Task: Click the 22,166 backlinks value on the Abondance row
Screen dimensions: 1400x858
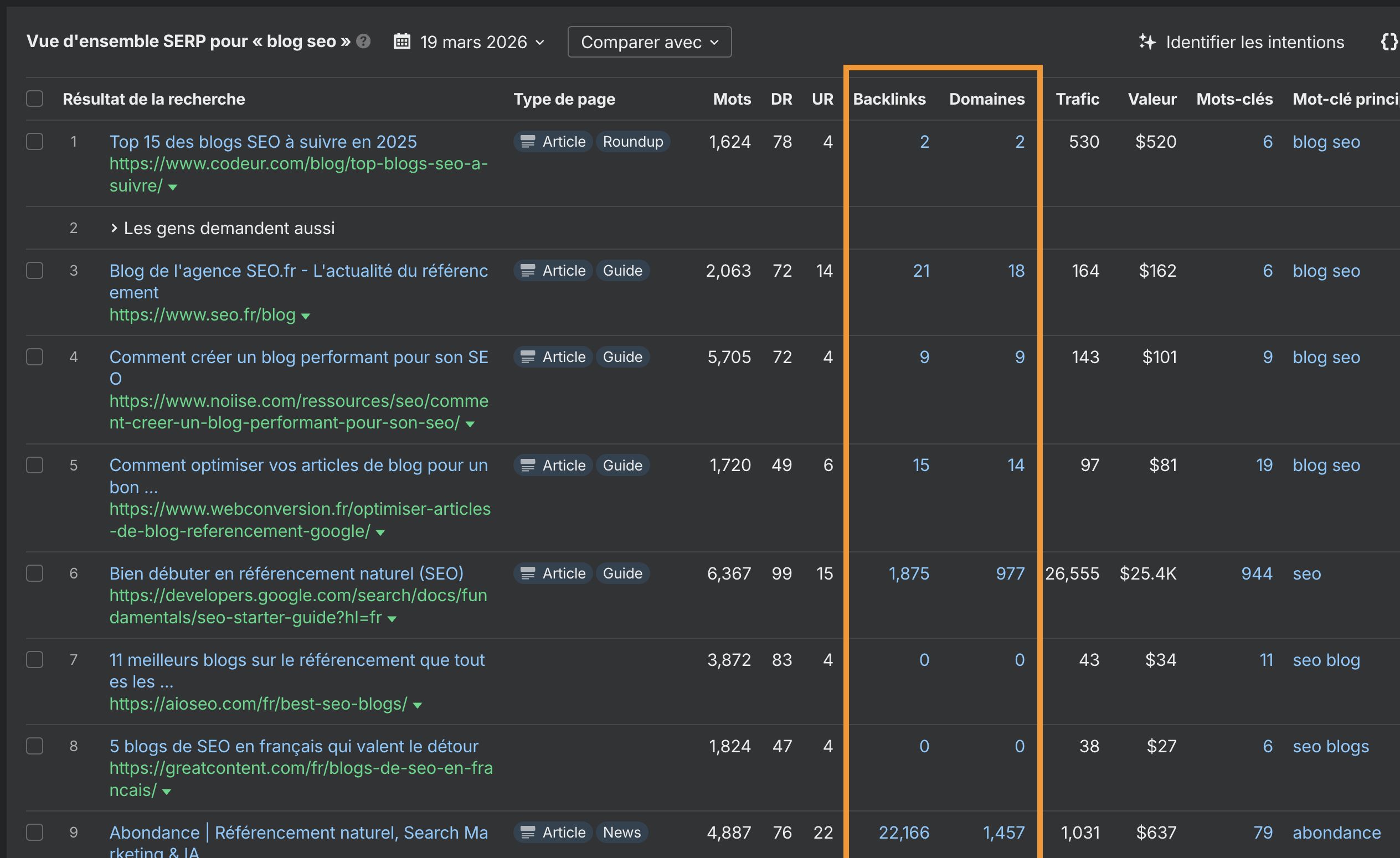Action: tap(904, 833)
